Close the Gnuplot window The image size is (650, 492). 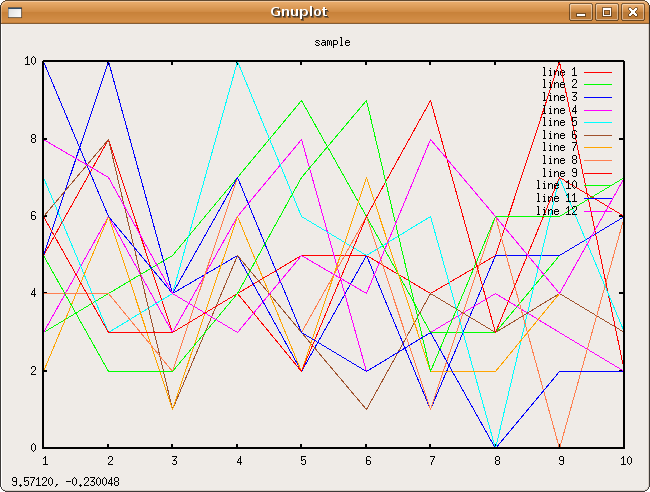631,13
